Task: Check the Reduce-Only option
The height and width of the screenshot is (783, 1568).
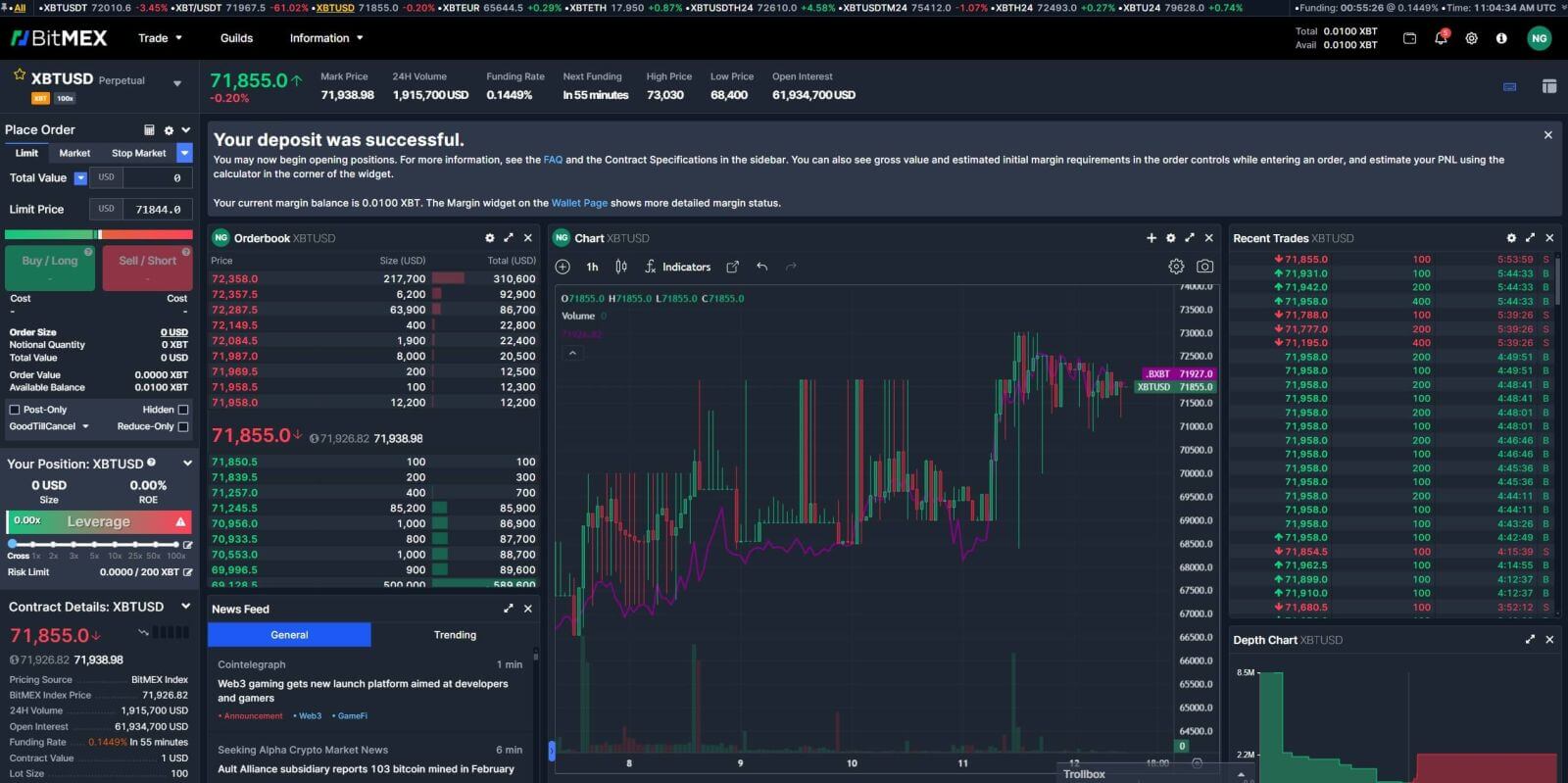Action: 183,426
